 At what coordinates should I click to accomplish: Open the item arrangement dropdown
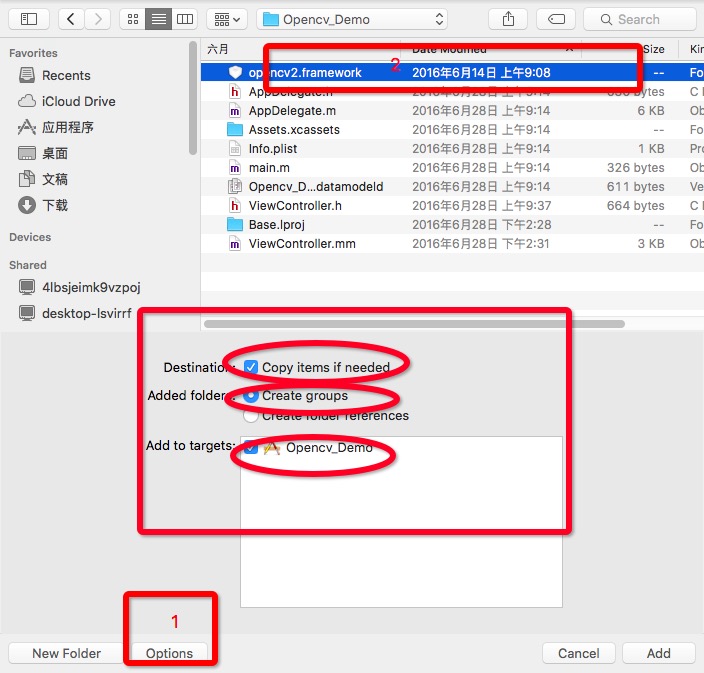[227, 19]
